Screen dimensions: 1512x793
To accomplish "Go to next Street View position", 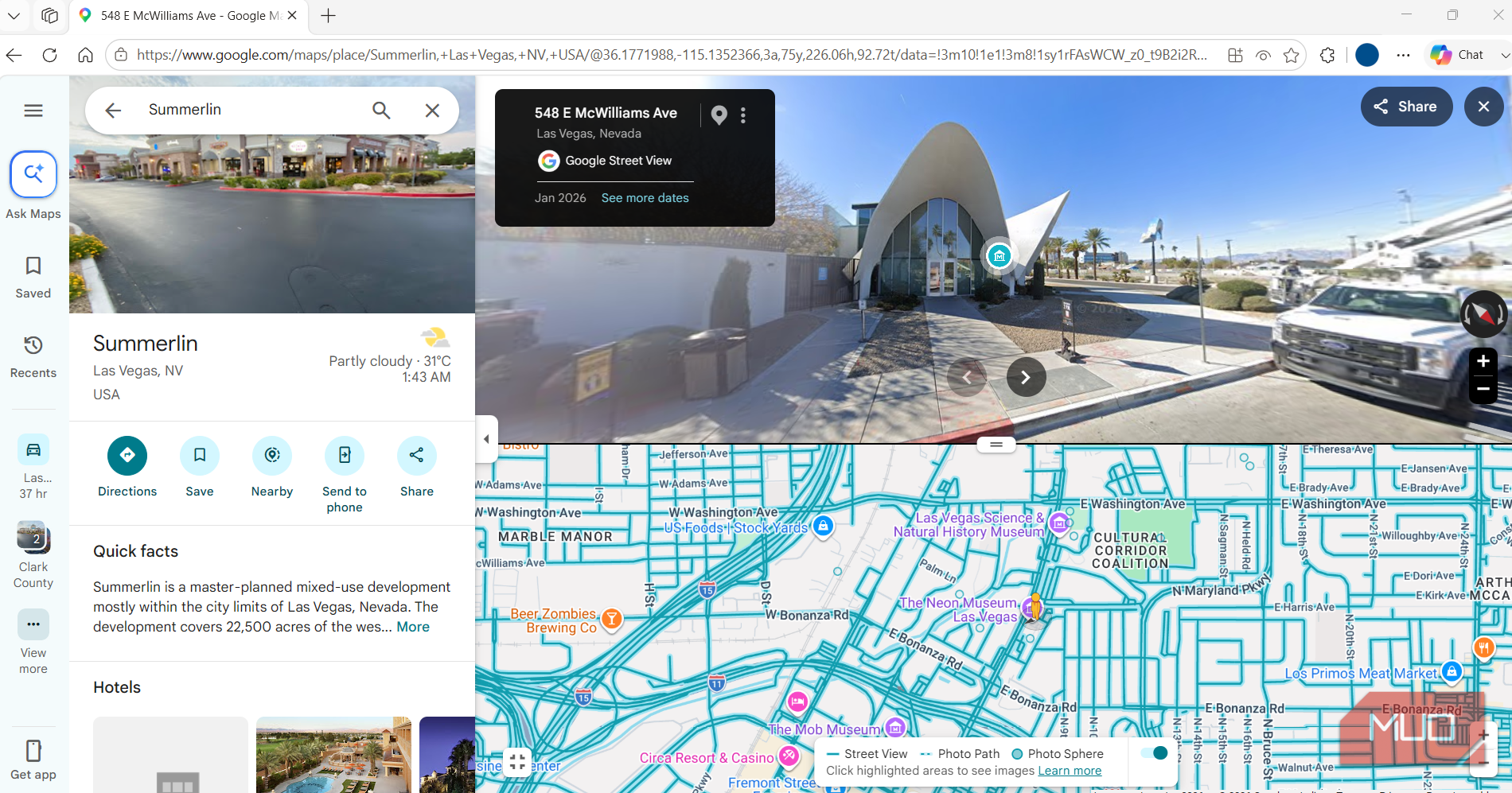I will point(1026,377).
